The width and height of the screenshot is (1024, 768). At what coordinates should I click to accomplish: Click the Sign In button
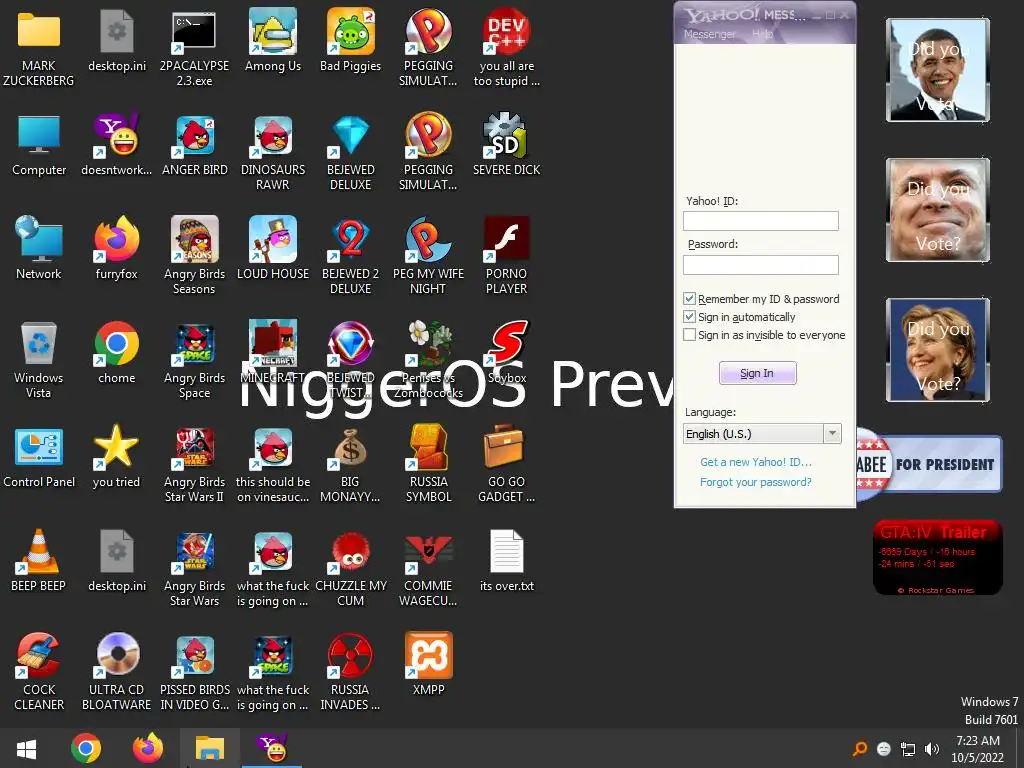[758, 373]
